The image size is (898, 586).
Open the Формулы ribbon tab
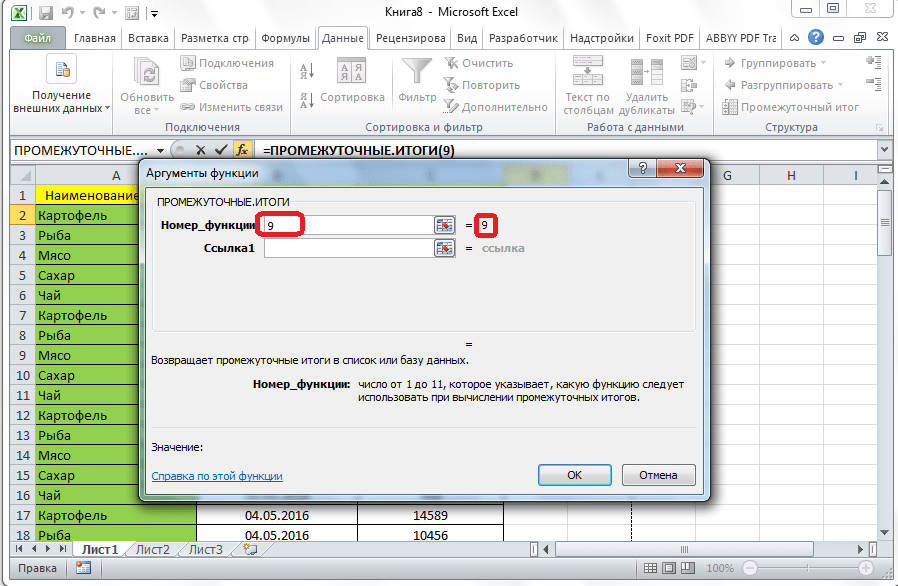coord(285,39)
